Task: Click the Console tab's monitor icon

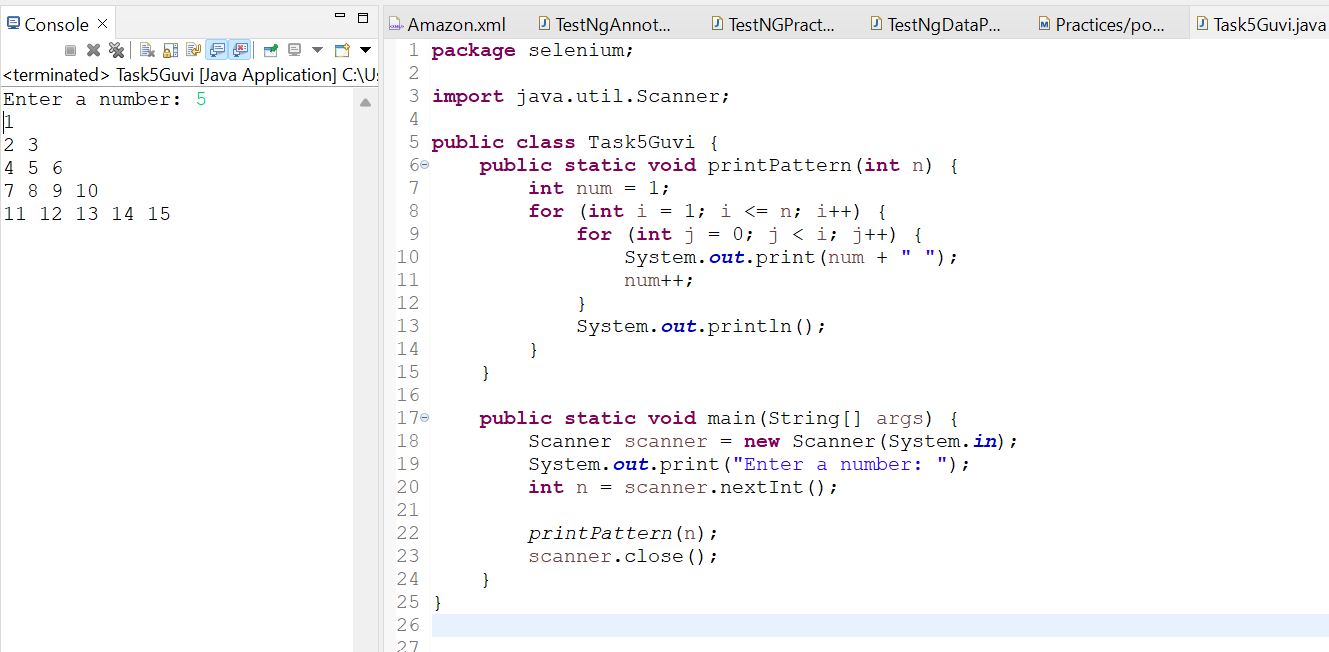Action: (13, 23)
